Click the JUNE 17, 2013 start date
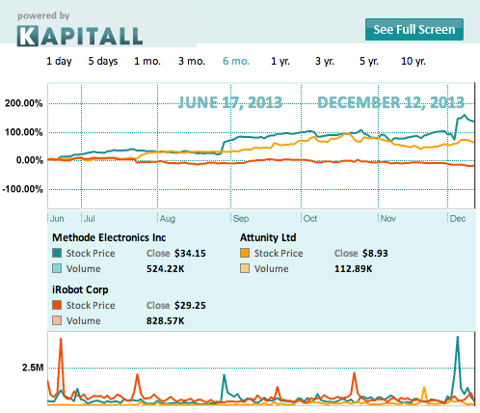 [x=230, y=102]
